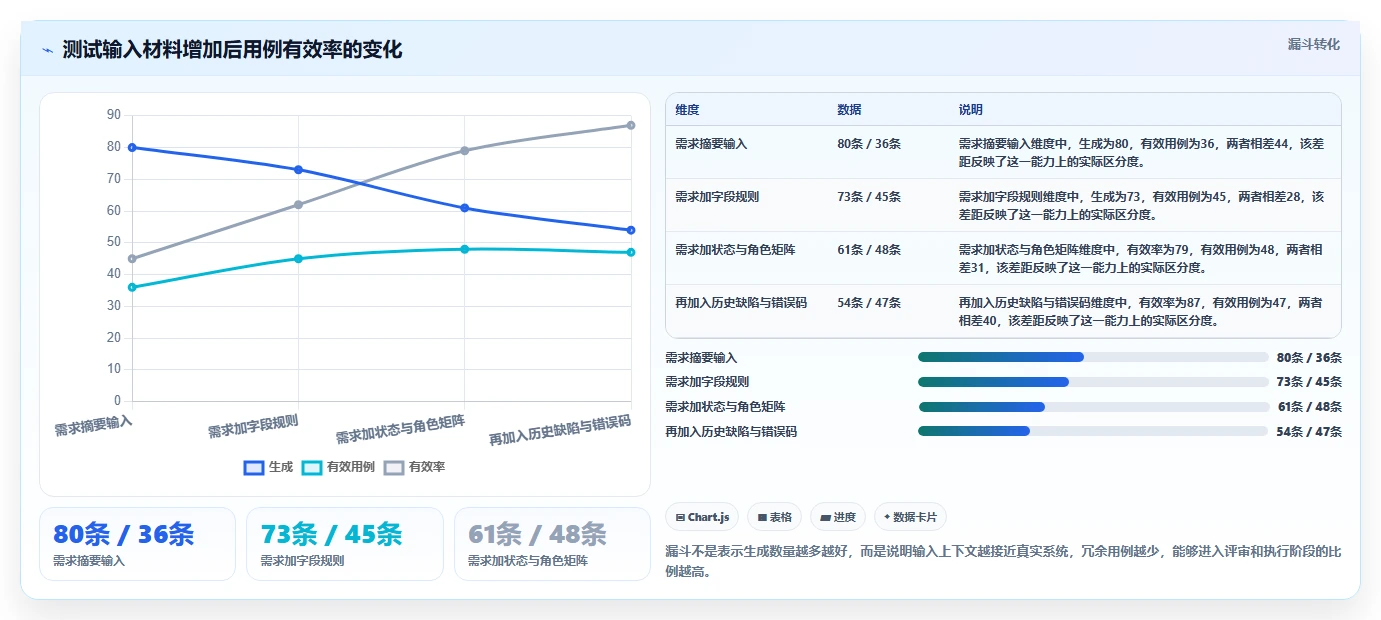Click the 生成 point at 80 on chart

click(x=132, y=147)
